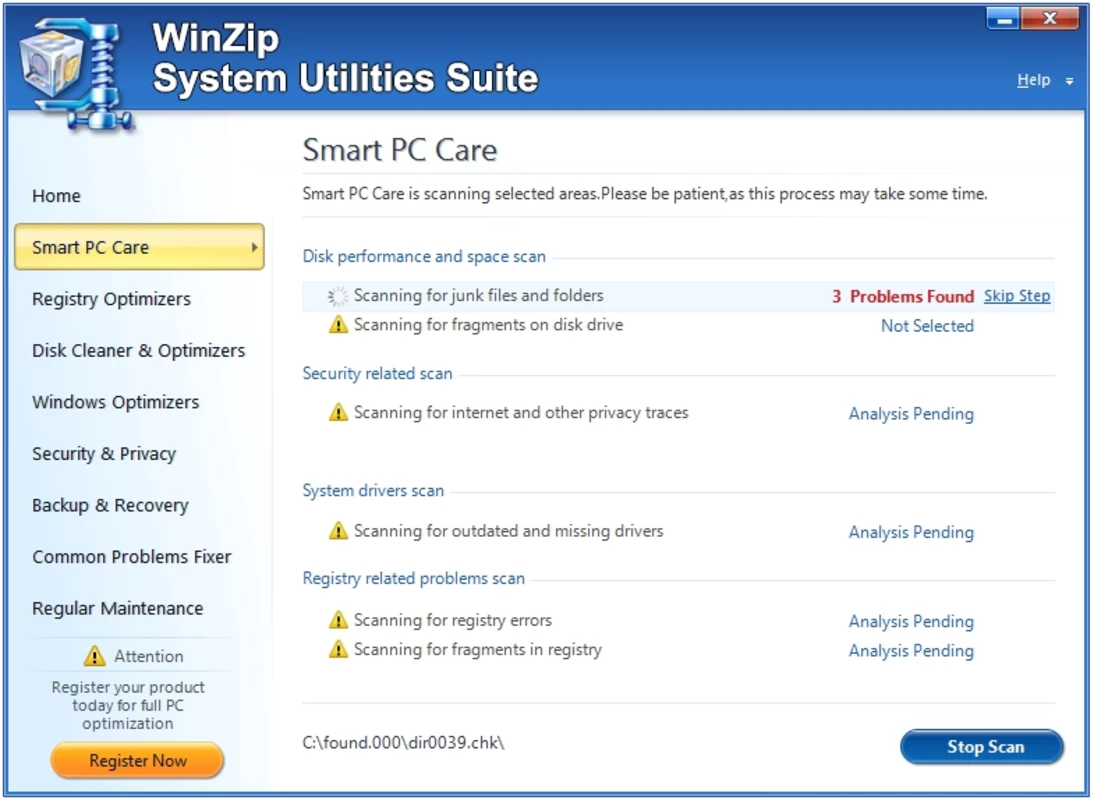Viewport: 1094px width, 800px height.
Task: Click the scan path C:\found.000\dir0039.chk\
Action: (403, 743)
